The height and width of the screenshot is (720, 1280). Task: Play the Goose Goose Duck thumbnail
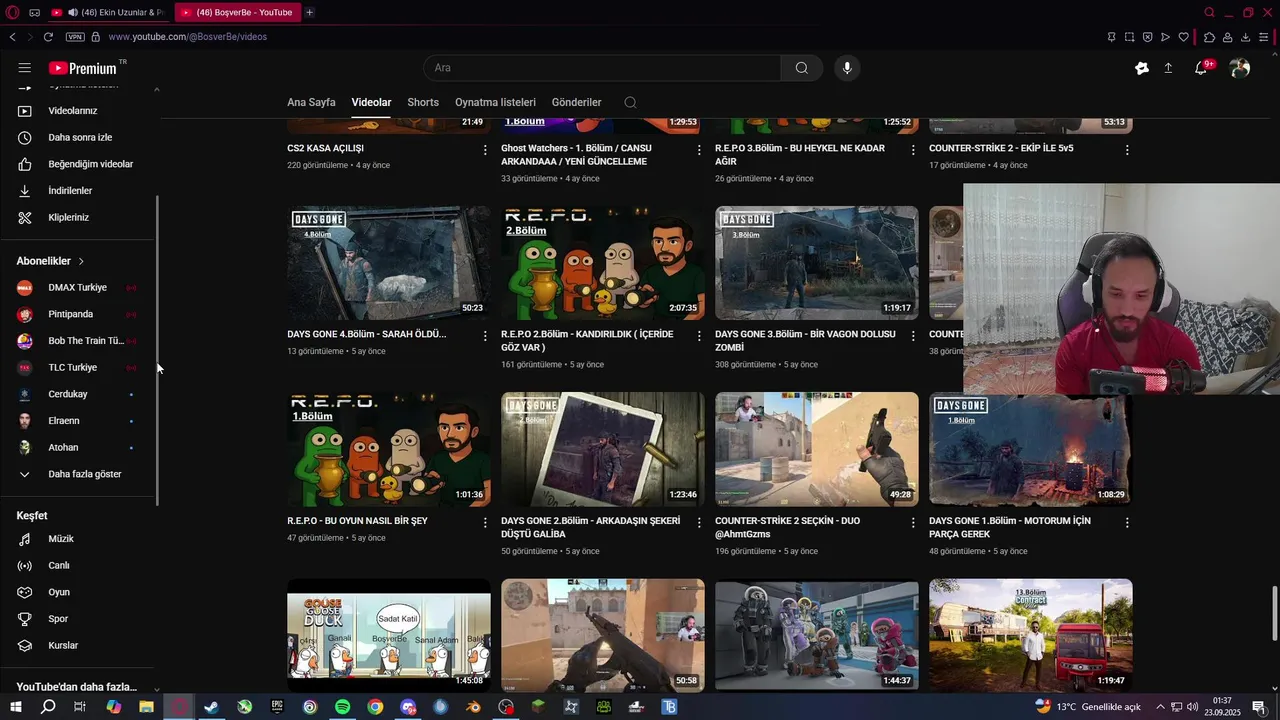point(388,634)
